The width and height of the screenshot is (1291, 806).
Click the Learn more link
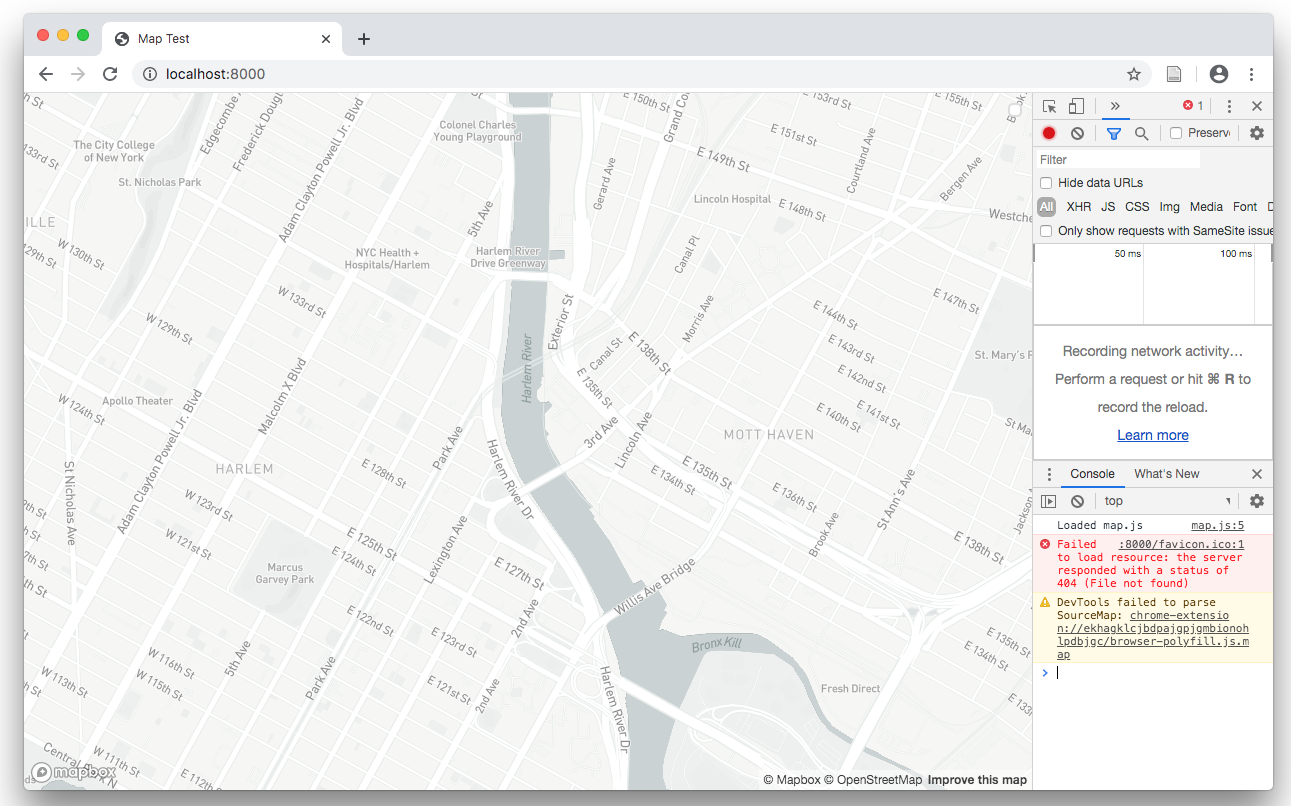pos(1152,435)
